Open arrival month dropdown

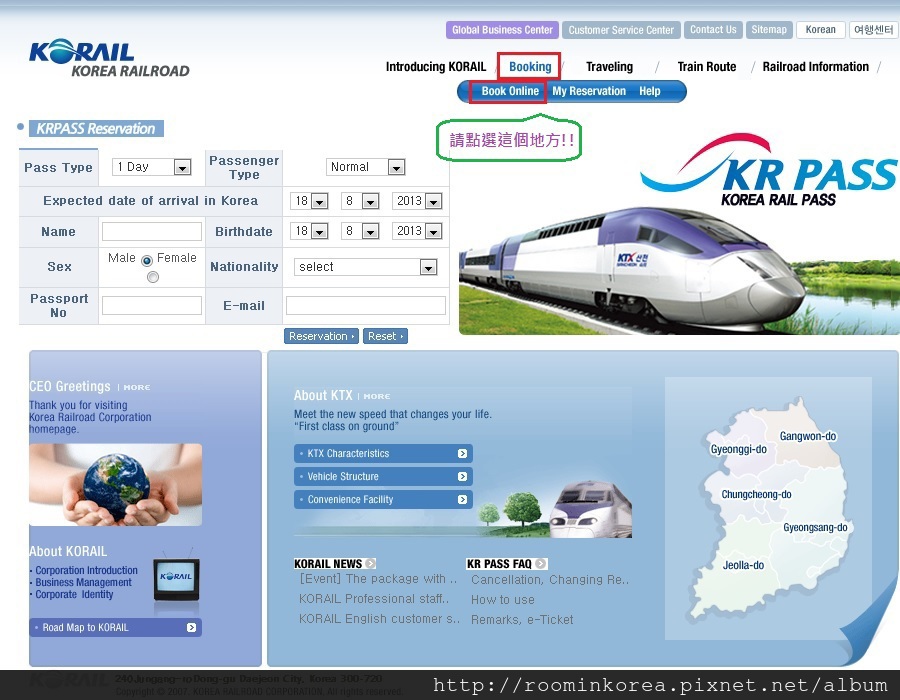pyautogui.click(x=360, y=201)
